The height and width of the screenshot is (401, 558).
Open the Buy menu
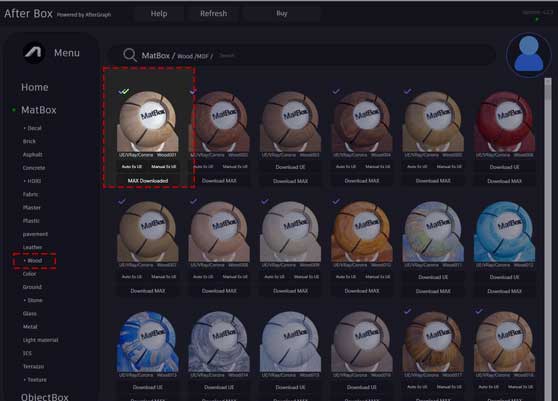pyautogui.click(x=281, y=14)
